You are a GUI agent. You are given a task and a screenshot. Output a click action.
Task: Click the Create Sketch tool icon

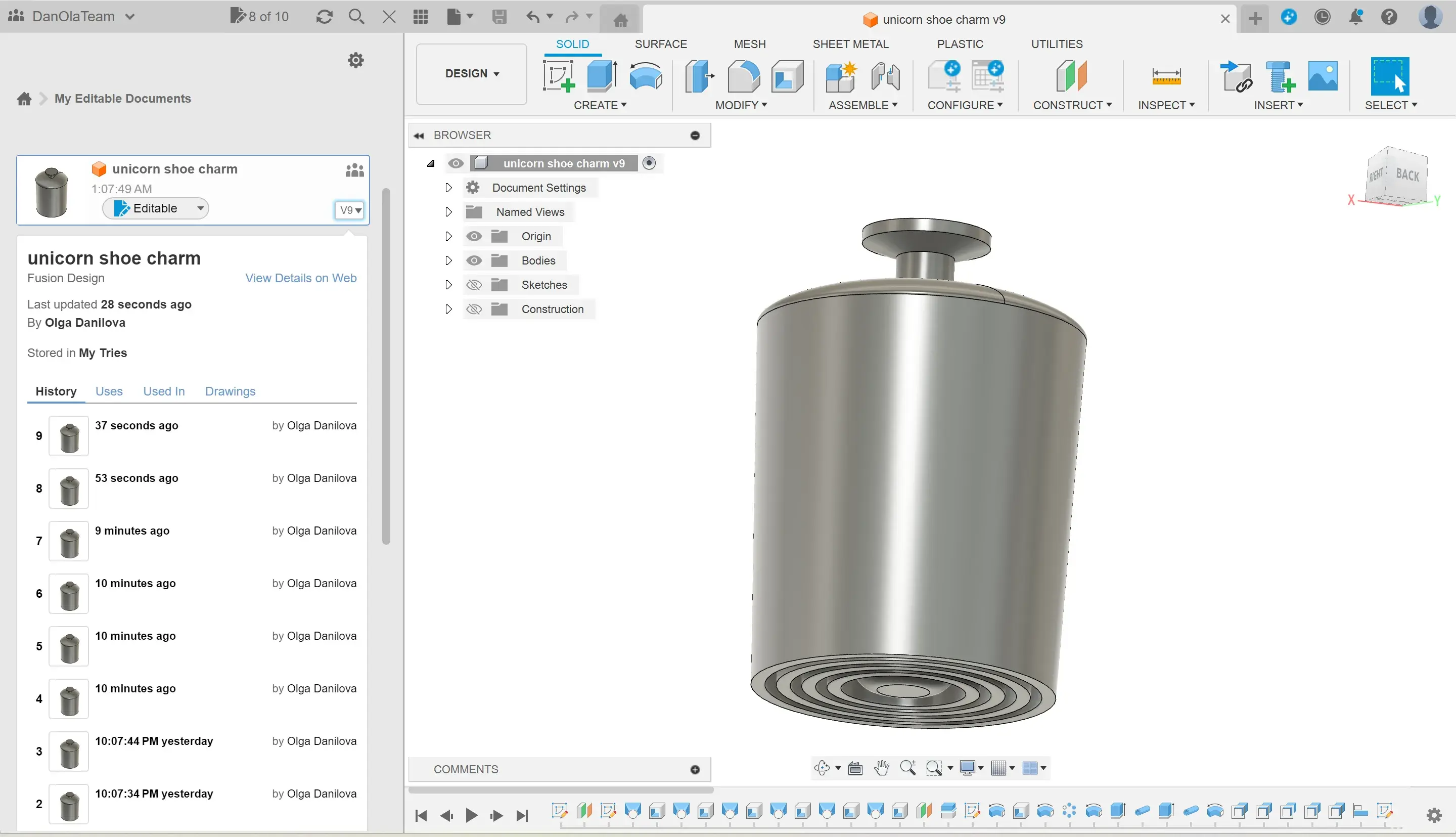(559, 76)
